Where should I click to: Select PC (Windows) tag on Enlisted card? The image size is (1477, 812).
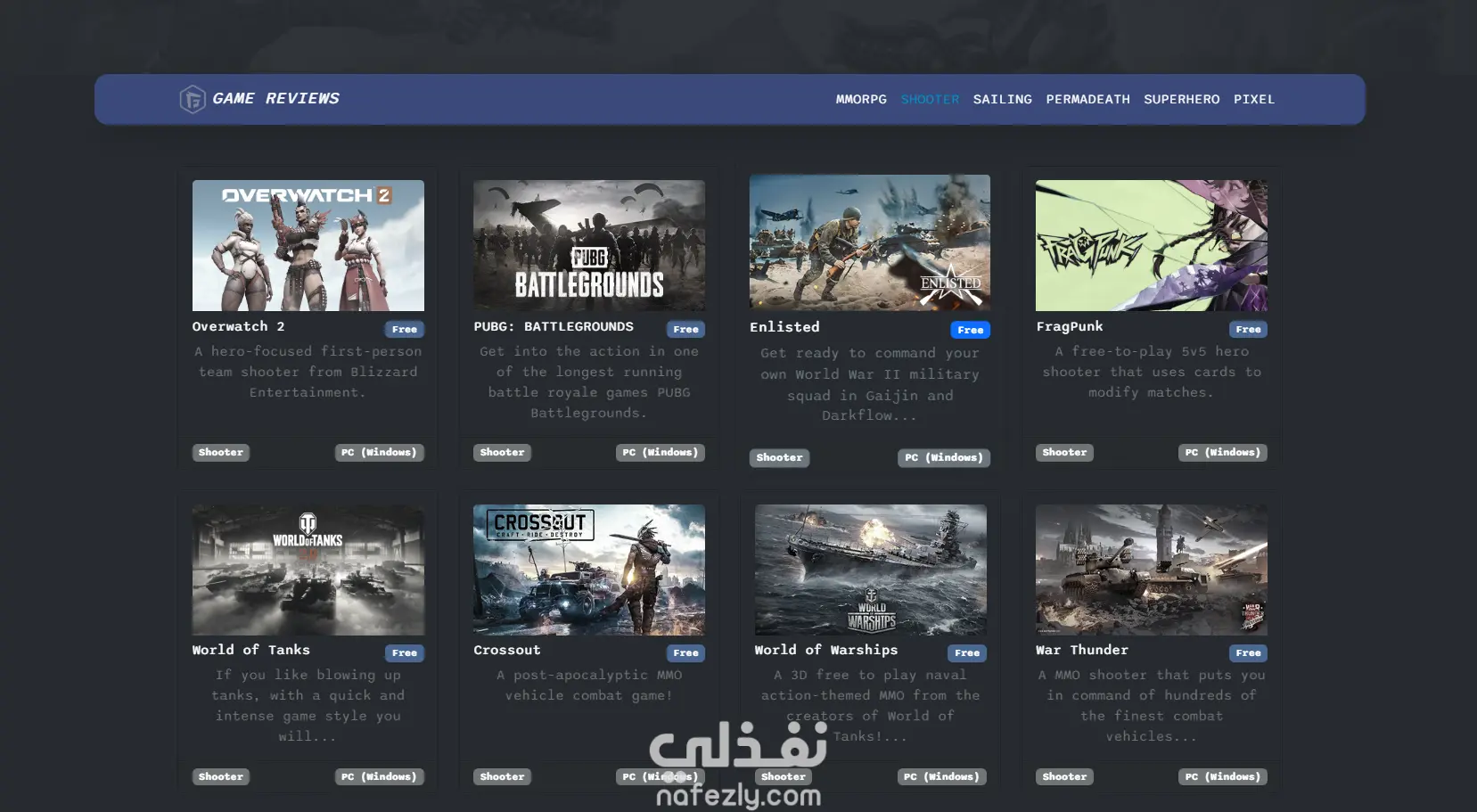pos(944,457)
